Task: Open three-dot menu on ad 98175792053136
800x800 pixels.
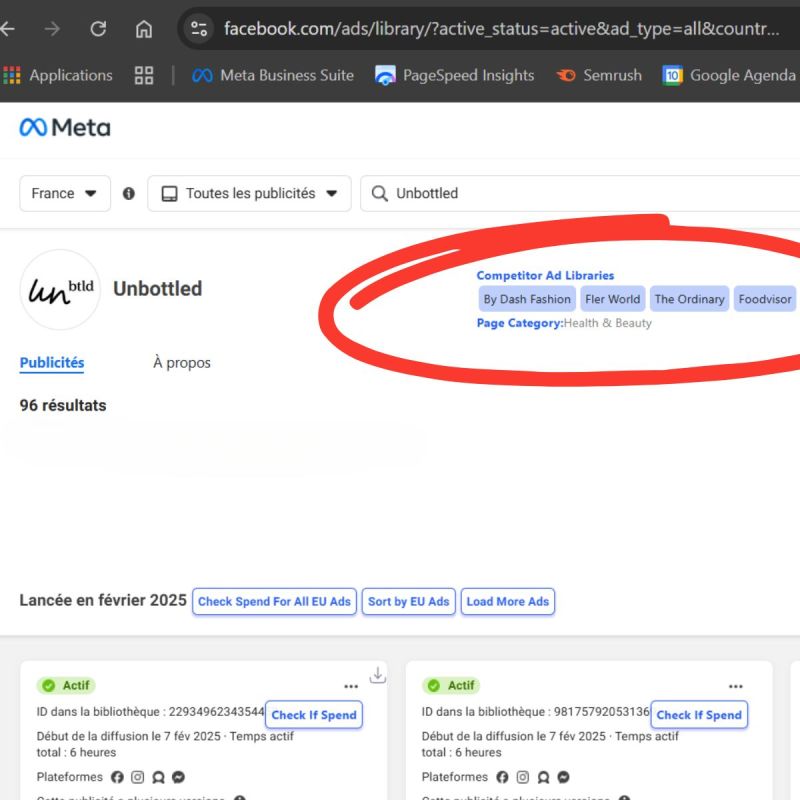Action: tap(736, 687)
